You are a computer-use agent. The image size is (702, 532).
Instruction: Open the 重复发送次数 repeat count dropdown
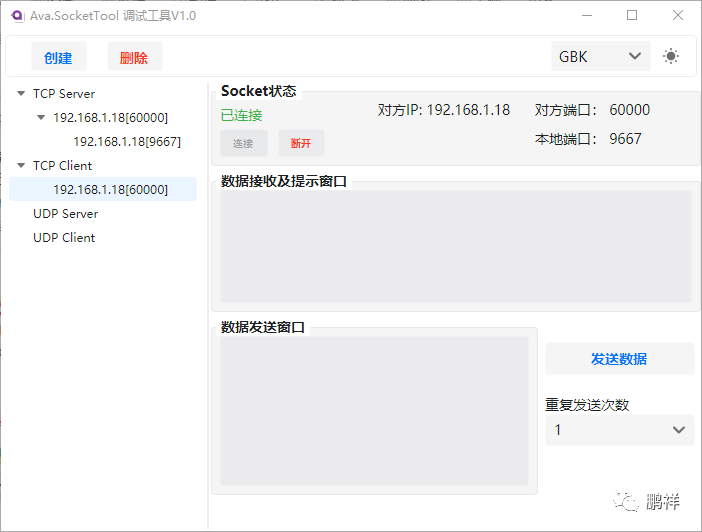619,430
